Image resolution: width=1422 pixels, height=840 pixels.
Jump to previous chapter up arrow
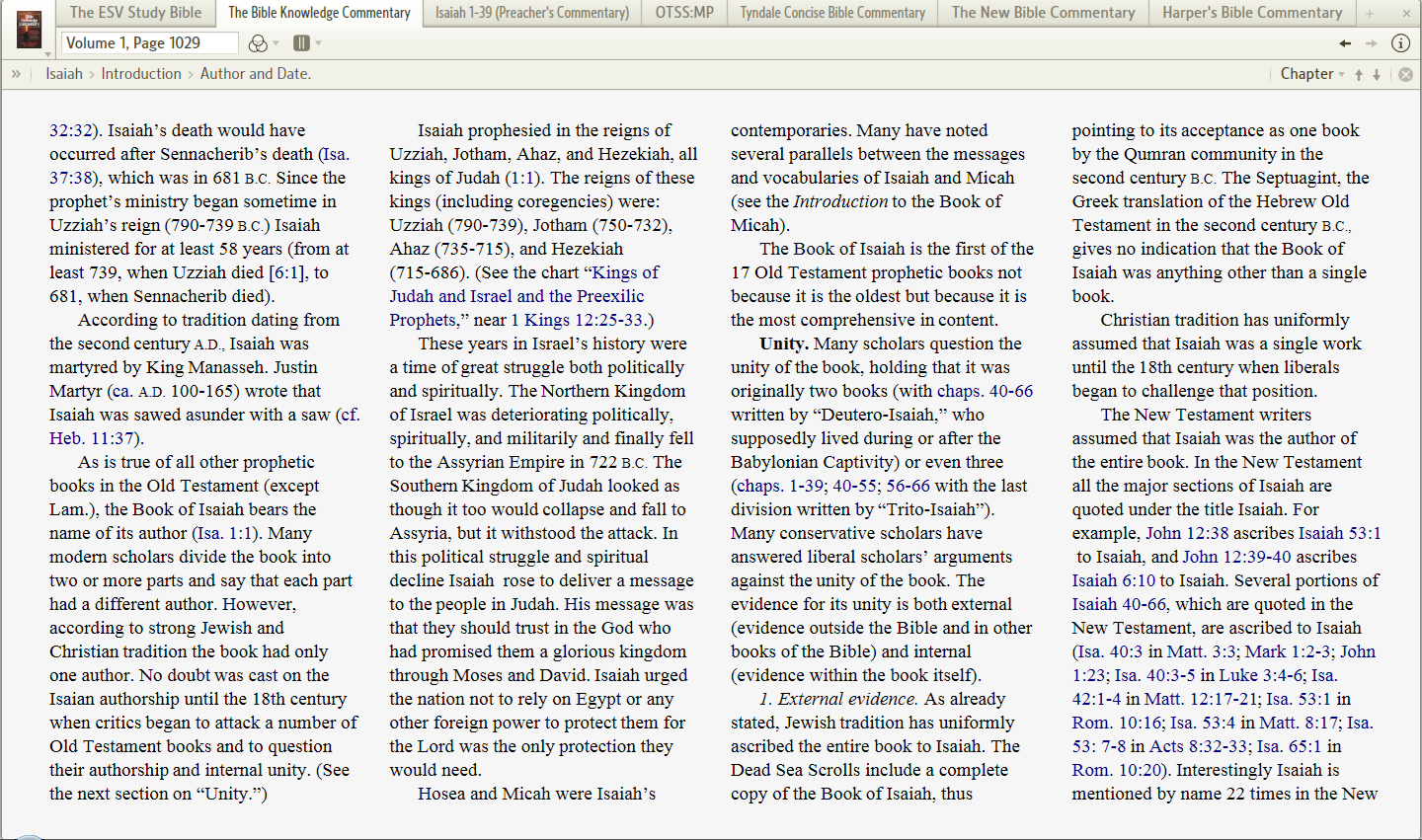click(1359, 75)
